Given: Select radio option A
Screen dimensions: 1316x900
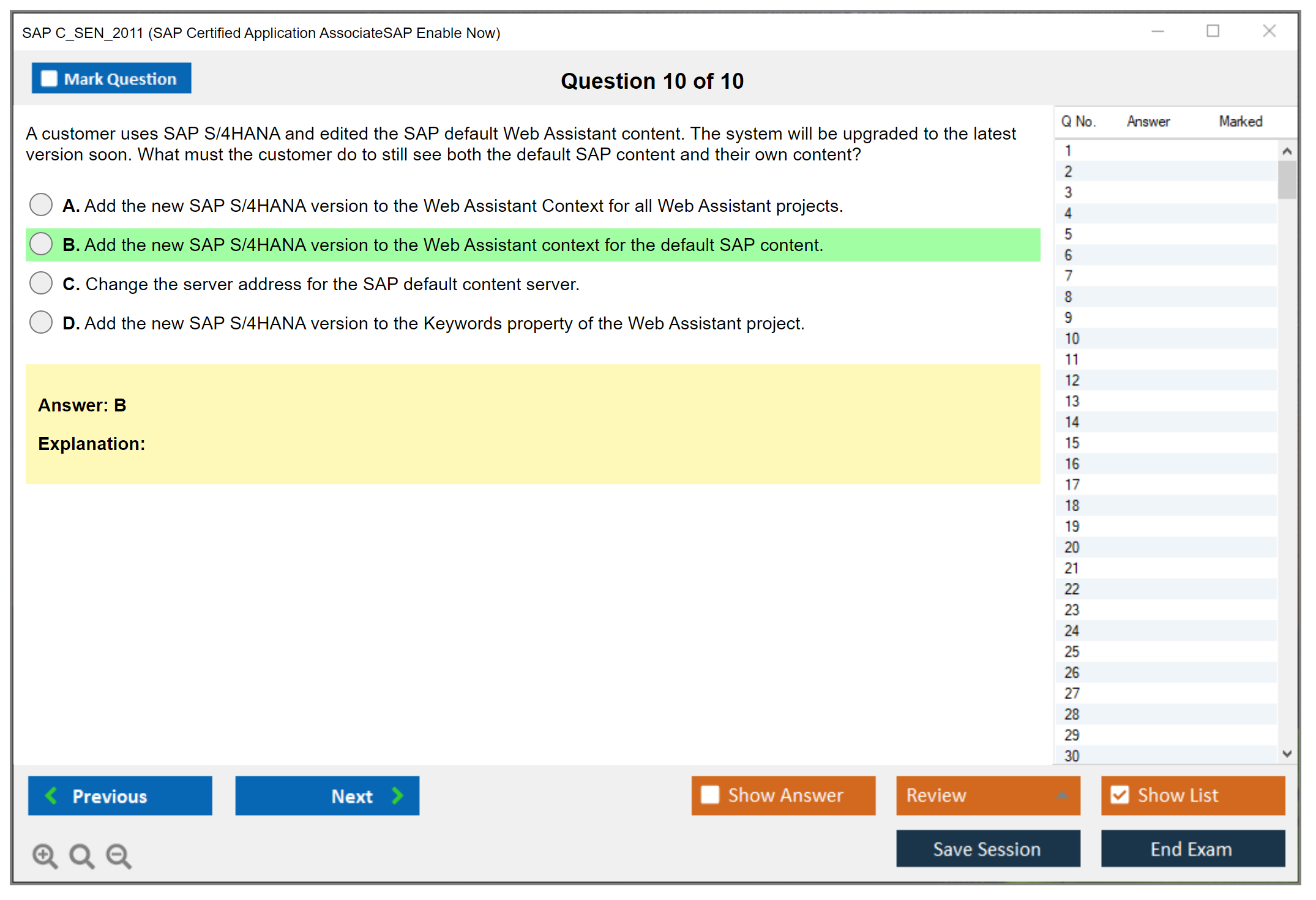Looking at the screenshot, I should pos(41,204).
